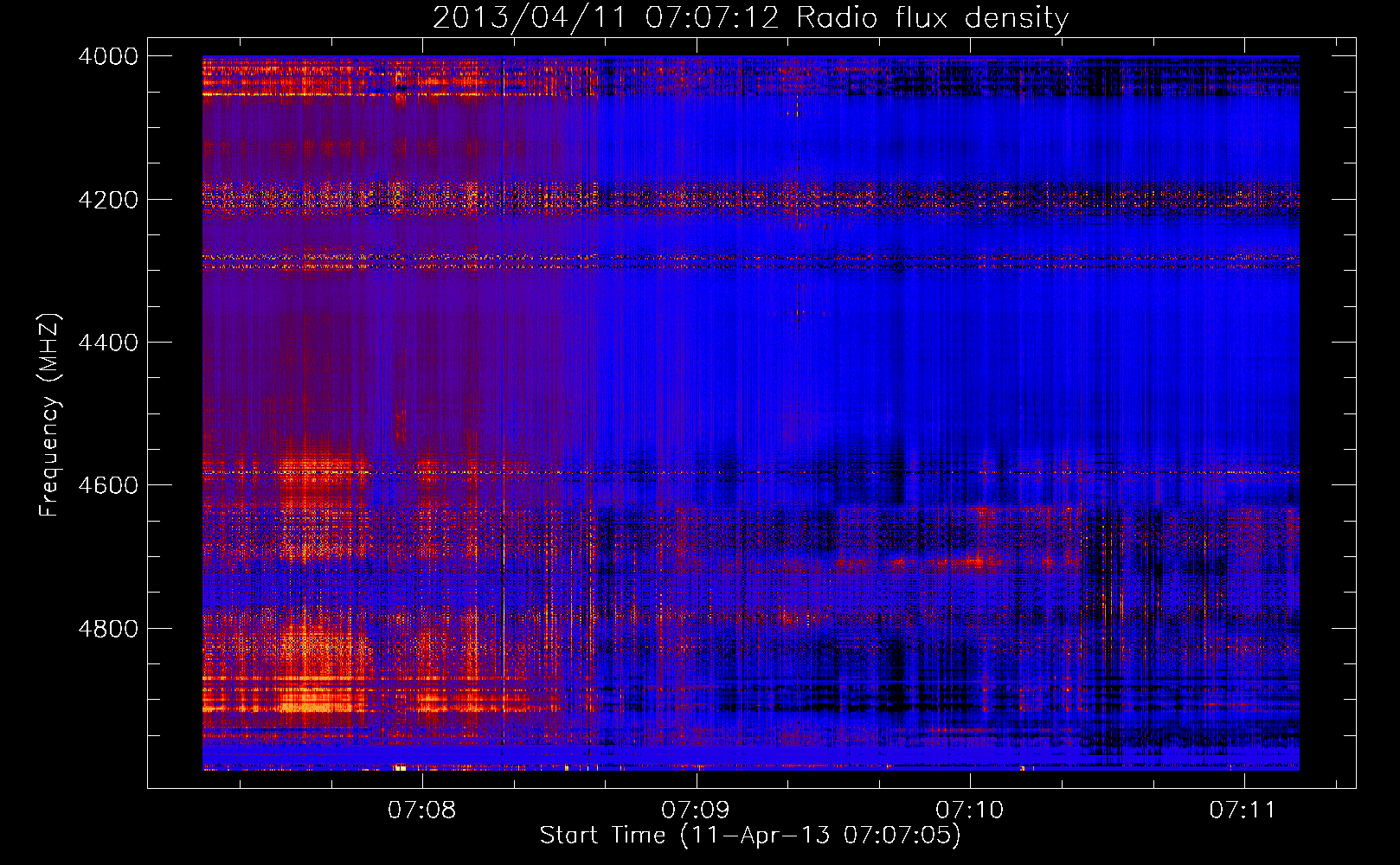Select the 4000 frequency axis label
Viewport: 1400px width, 865px height.
[x=108, y=56]
